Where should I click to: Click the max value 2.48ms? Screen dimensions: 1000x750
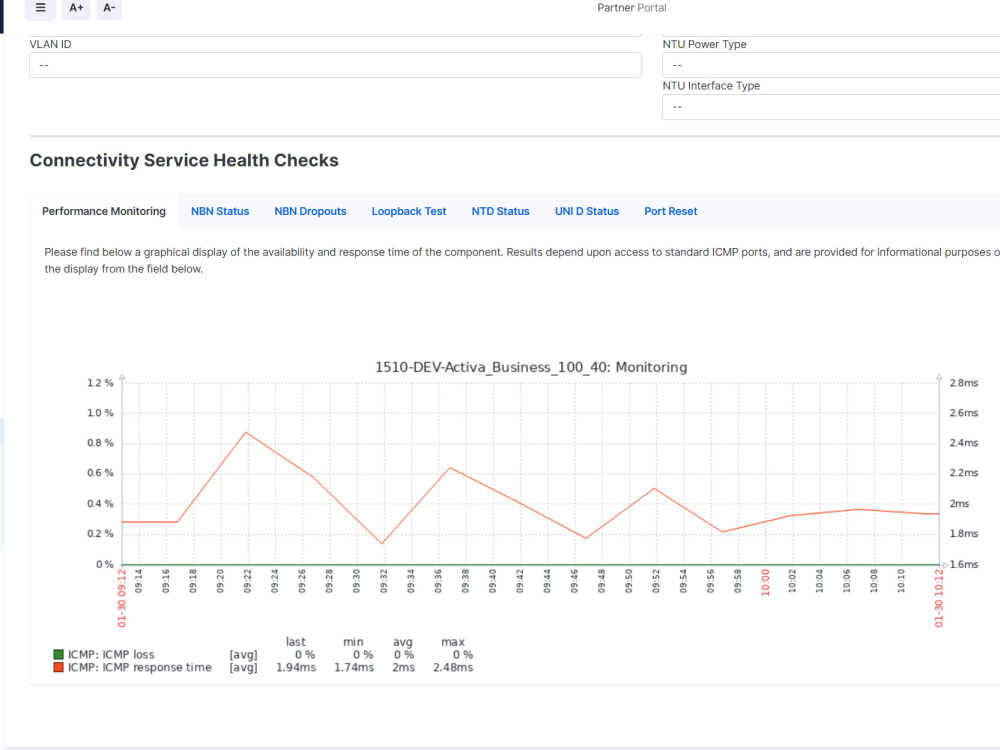[x=453, y=667]
